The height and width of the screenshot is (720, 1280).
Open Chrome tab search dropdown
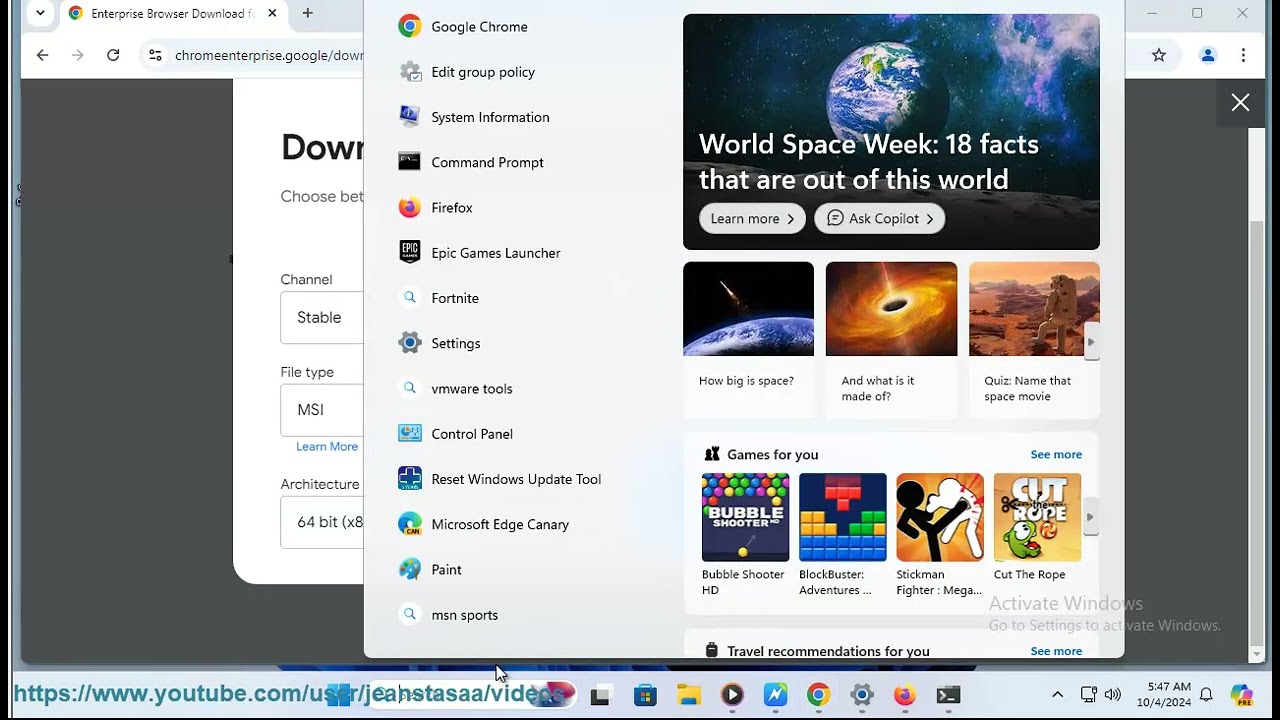[40, 13]
